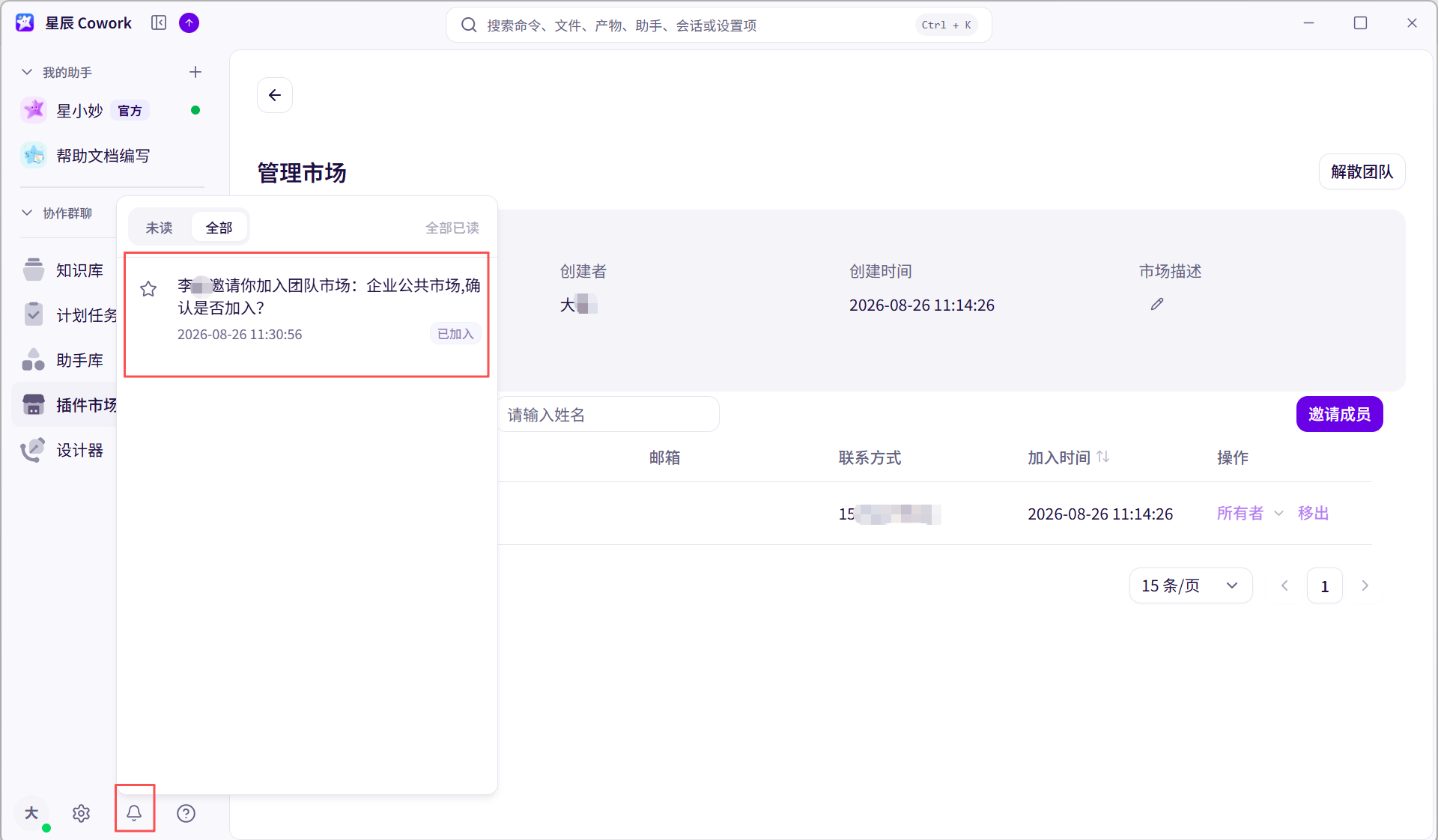1438x840 pixels.
Task: Open the settings gear icon
Action: [x=82, y=813]
